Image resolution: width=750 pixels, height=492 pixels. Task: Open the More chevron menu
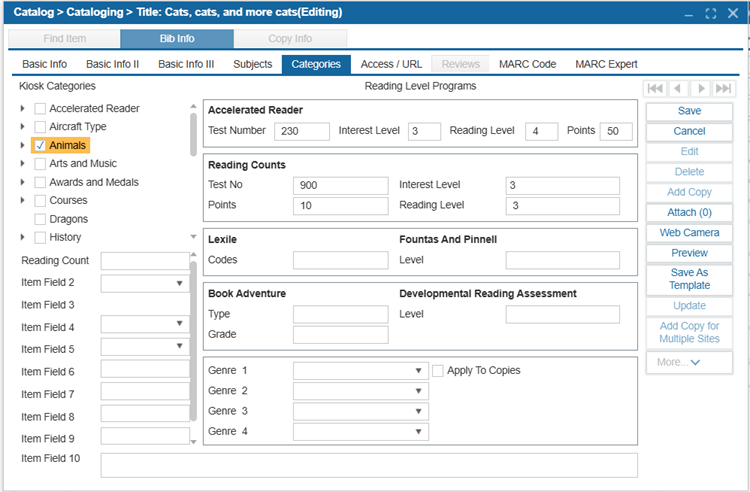click(689, 362)
